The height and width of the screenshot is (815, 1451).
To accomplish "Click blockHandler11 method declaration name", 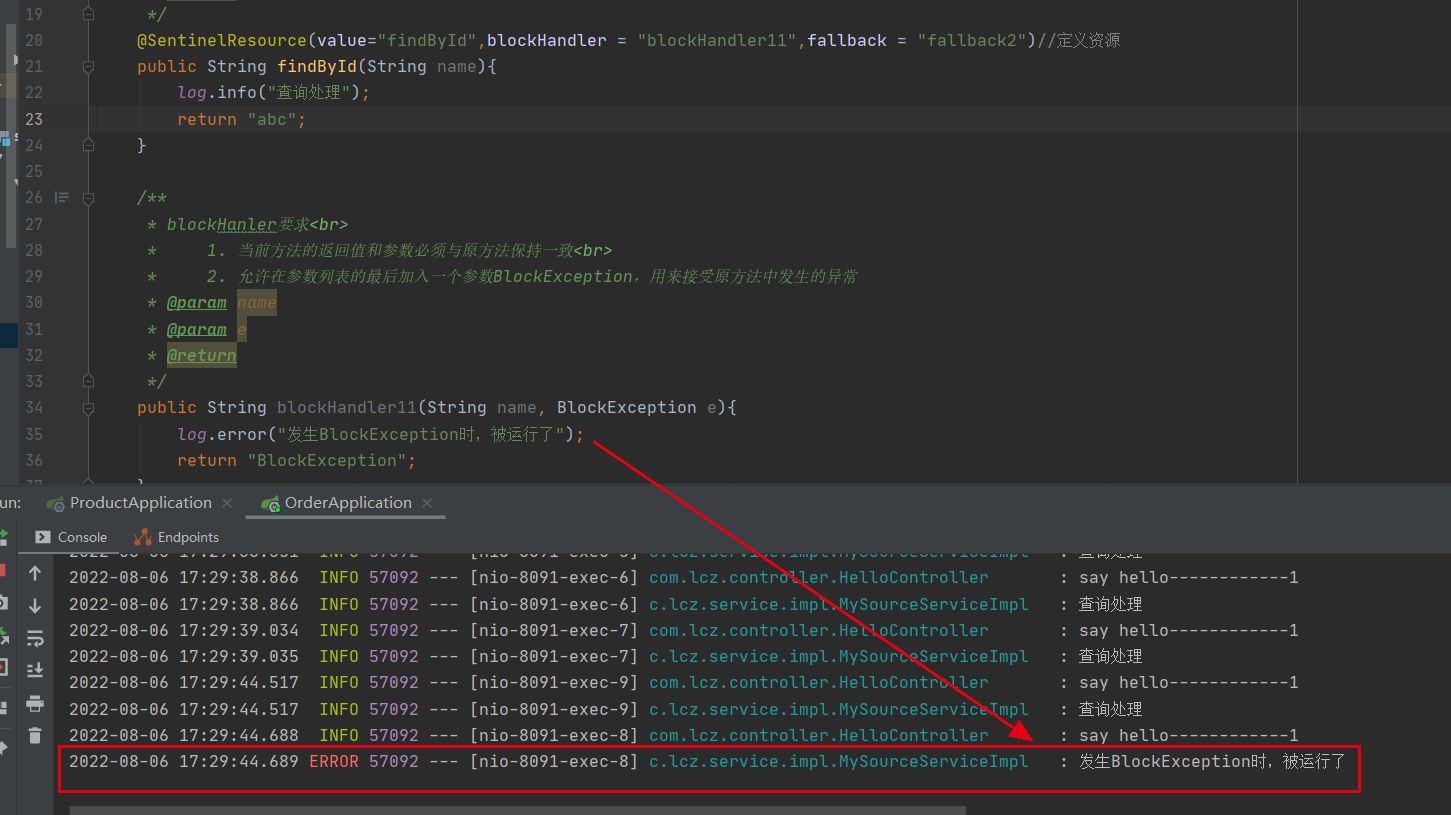I will click(346, 407).
